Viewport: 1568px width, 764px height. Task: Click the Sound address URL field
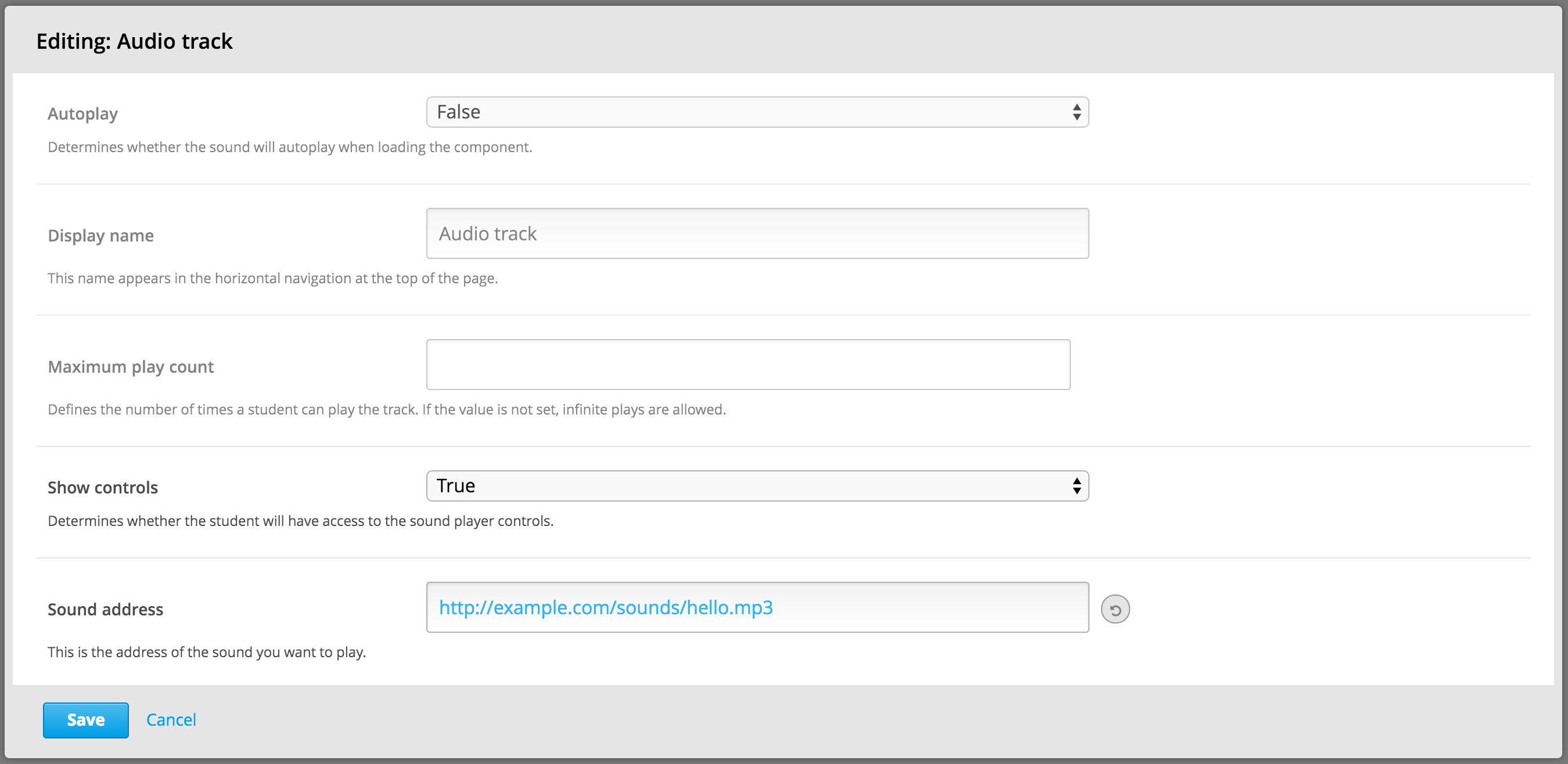pos(757,607)
